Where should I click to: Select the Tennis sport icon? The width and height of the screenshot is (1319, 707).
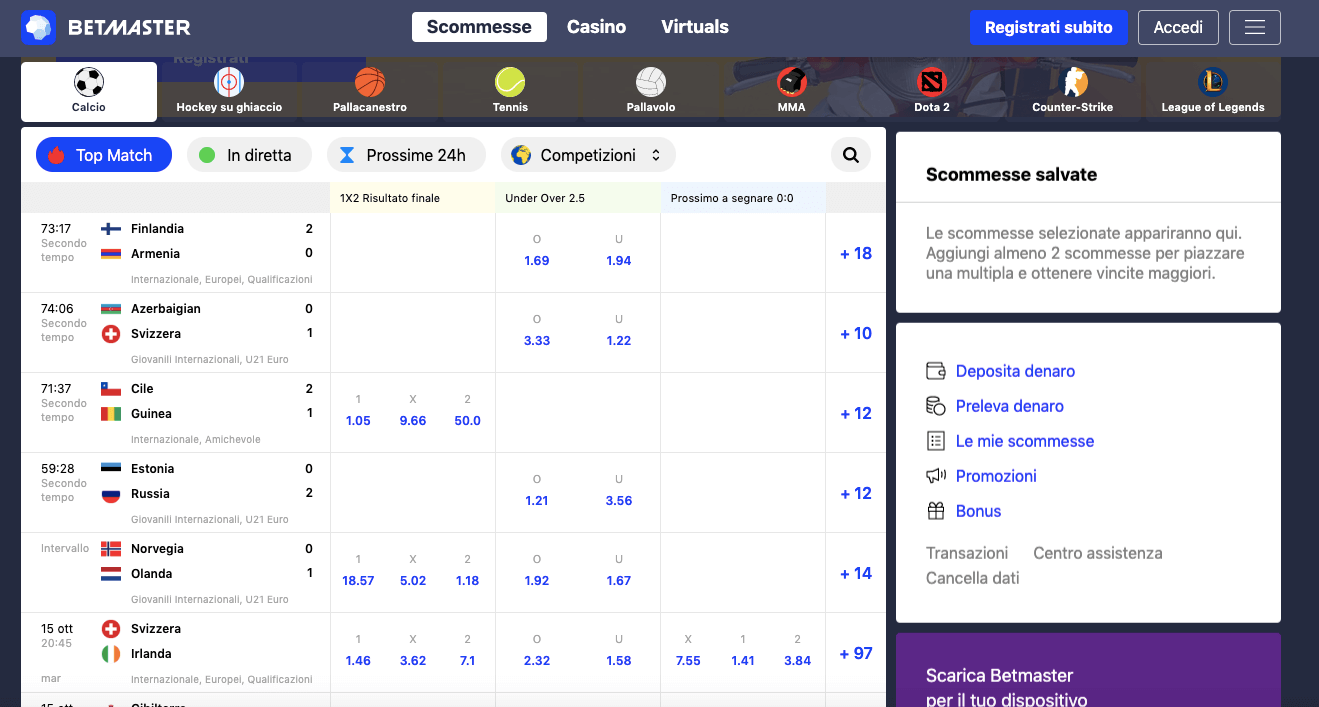click(x=510, y=91)
